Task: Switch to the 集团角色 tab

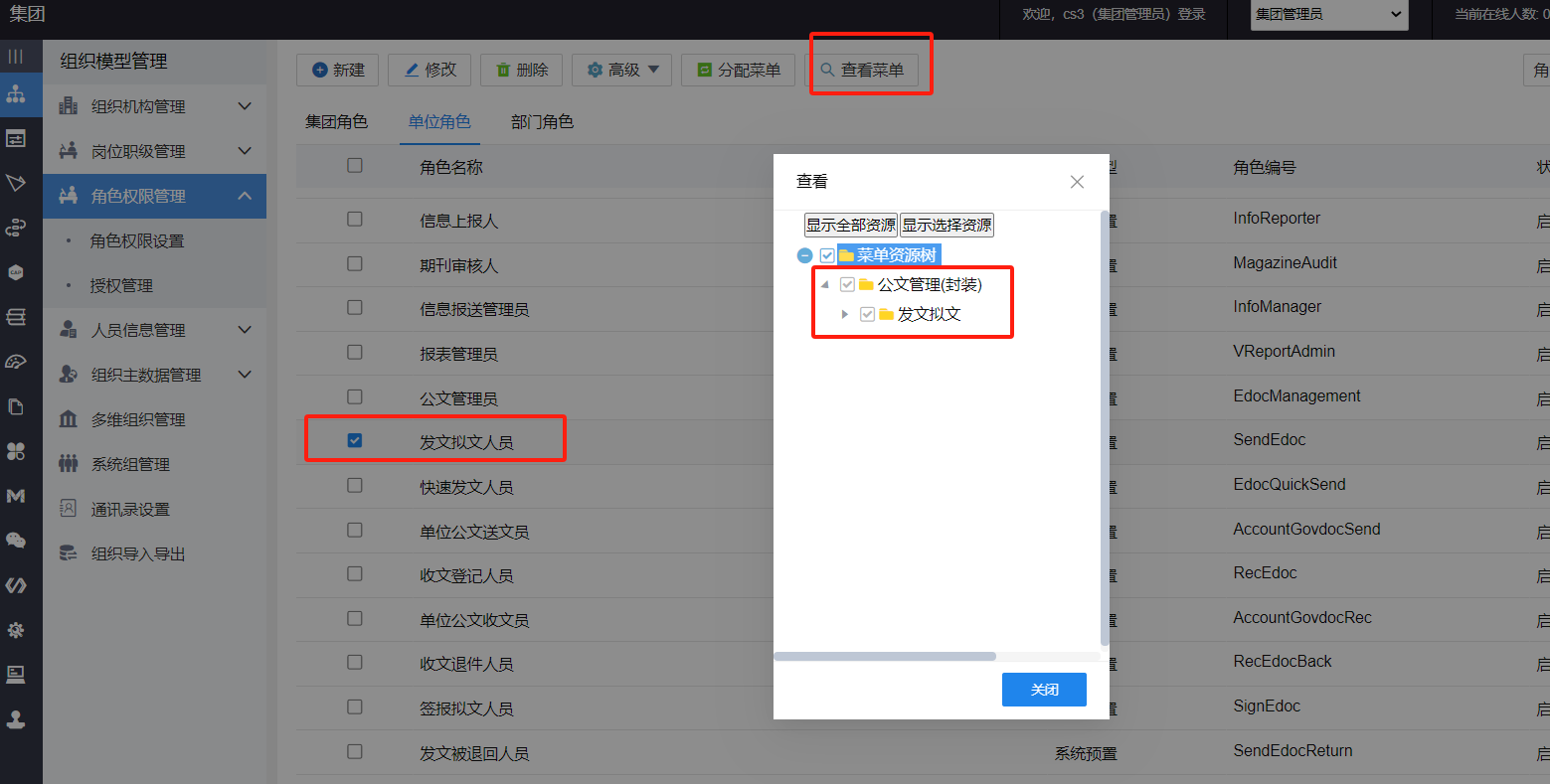Action: (x=336, y=122)
